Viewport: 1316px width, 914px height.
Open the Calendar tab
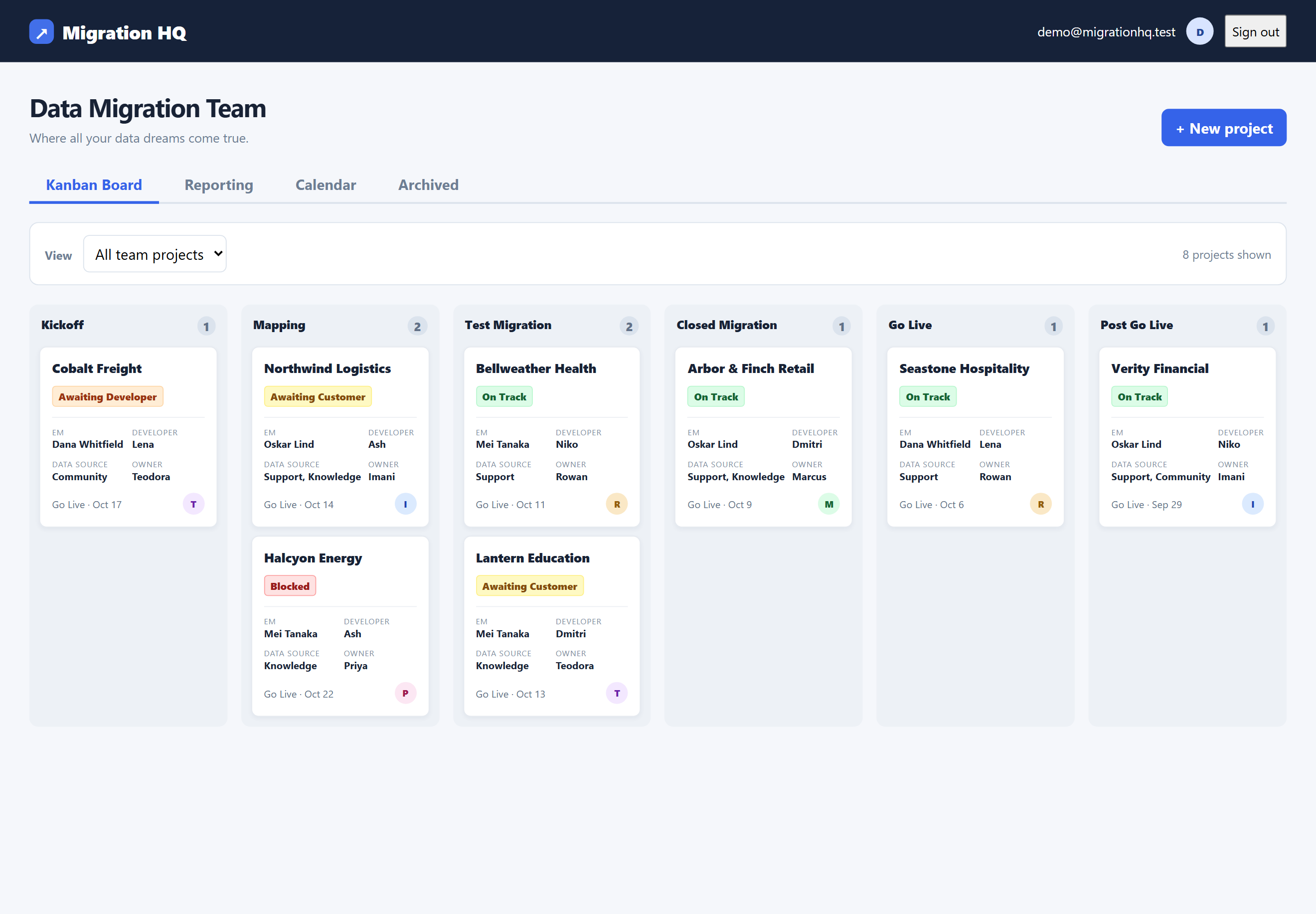326,185
